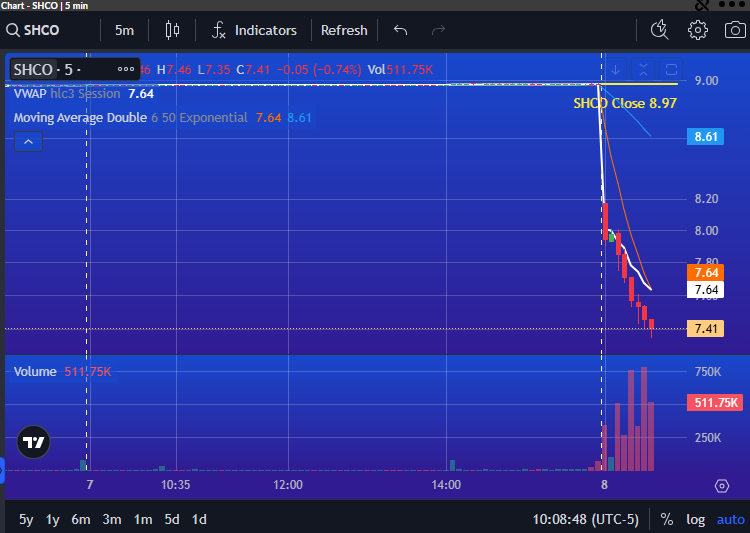This screenshot has height=533, width=750.
Task: Select the 5y date range
Action: coord(26,520)
